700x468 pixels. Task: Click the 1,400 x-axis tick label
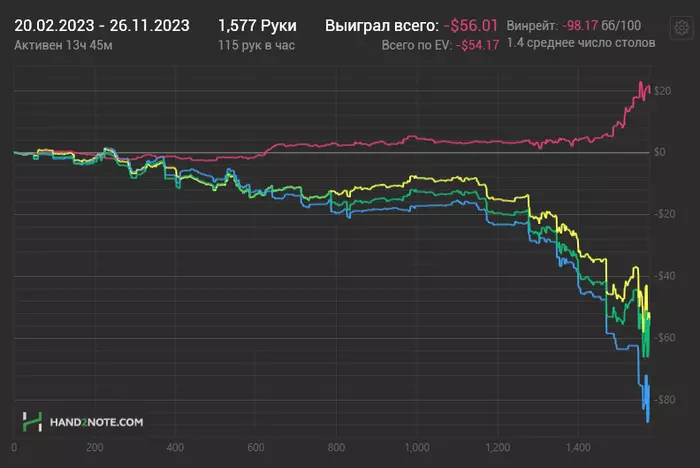tap(578, 447)
